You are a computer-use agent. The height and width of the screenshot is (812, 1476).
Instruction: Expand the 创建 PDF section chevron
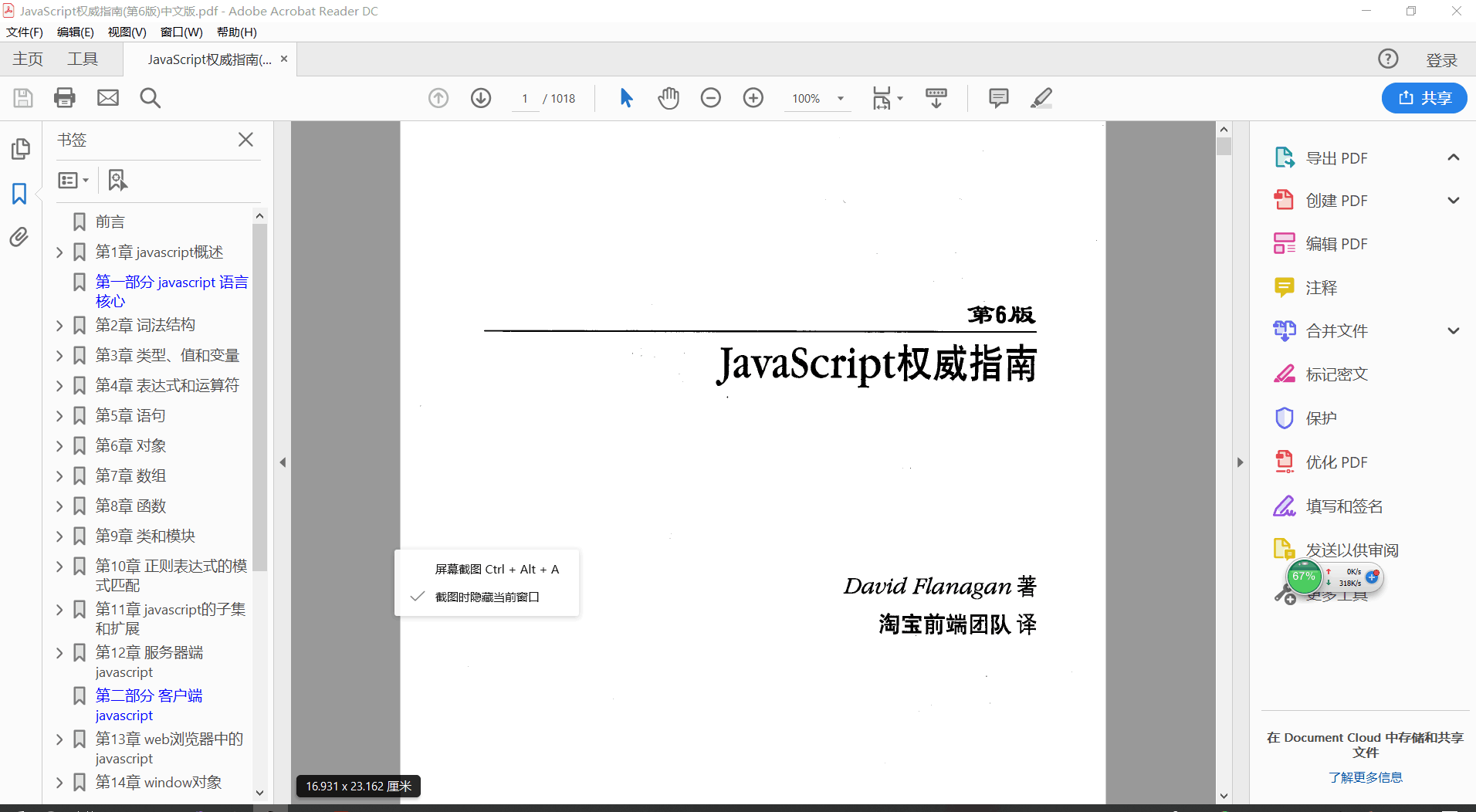click(x=1454, y=201)
